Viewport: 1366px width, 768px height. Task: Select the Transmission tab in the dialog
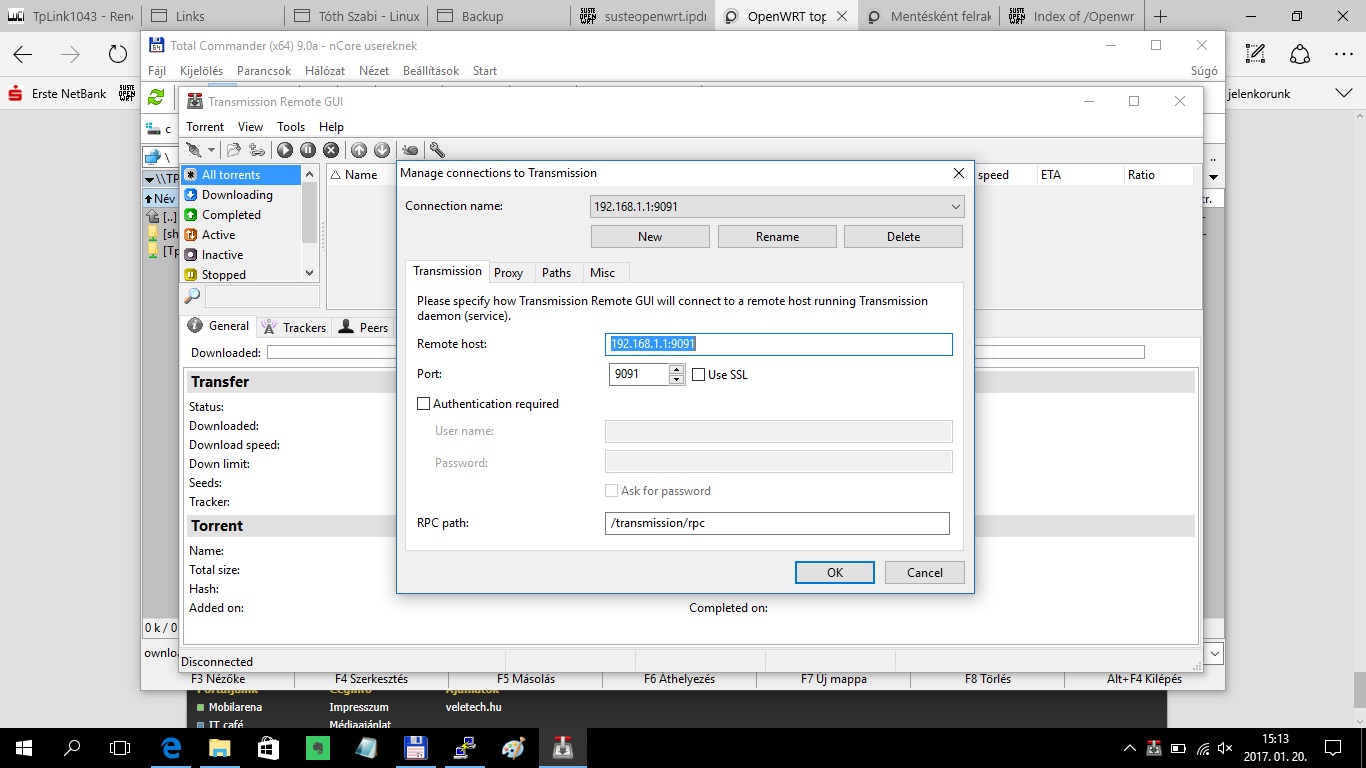pyautogui.click(x=447, y=271)
